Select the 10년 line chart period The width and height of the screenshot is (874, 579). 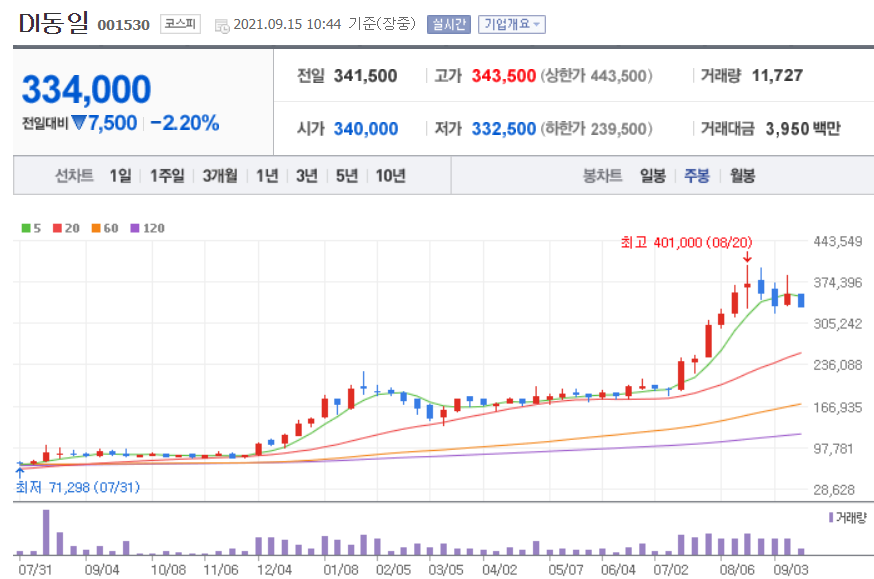390,176
